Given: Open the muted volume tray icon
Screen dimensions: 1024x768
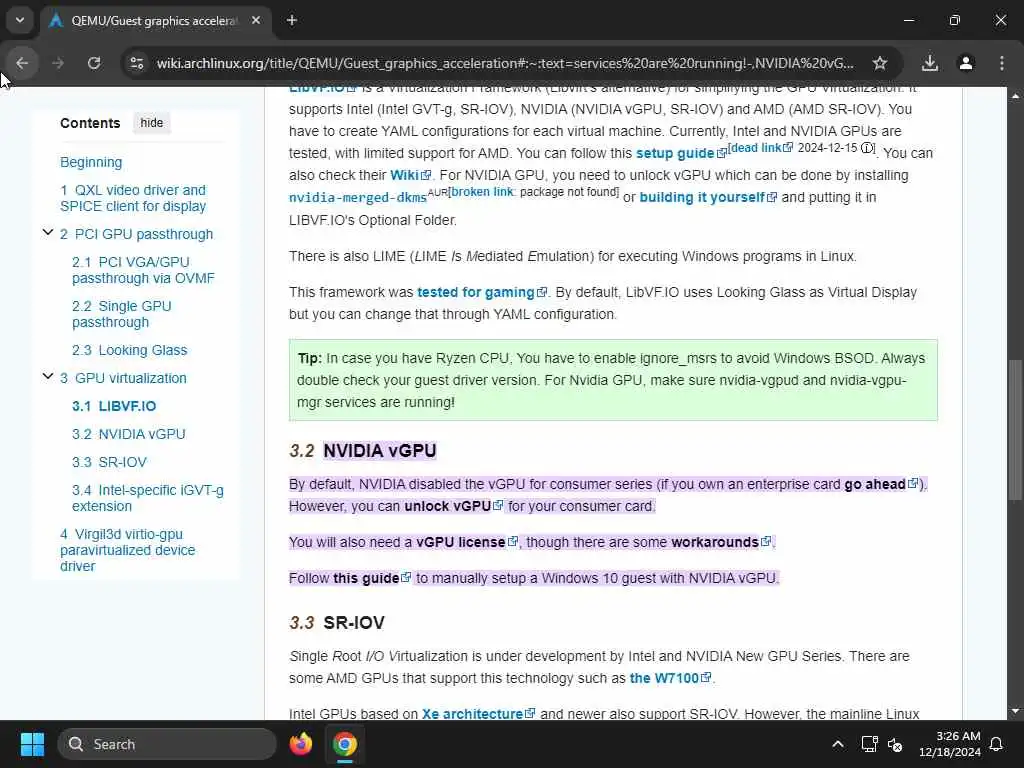Looking at the screenshot, I should pyautogui.click(x=895, y=744).
